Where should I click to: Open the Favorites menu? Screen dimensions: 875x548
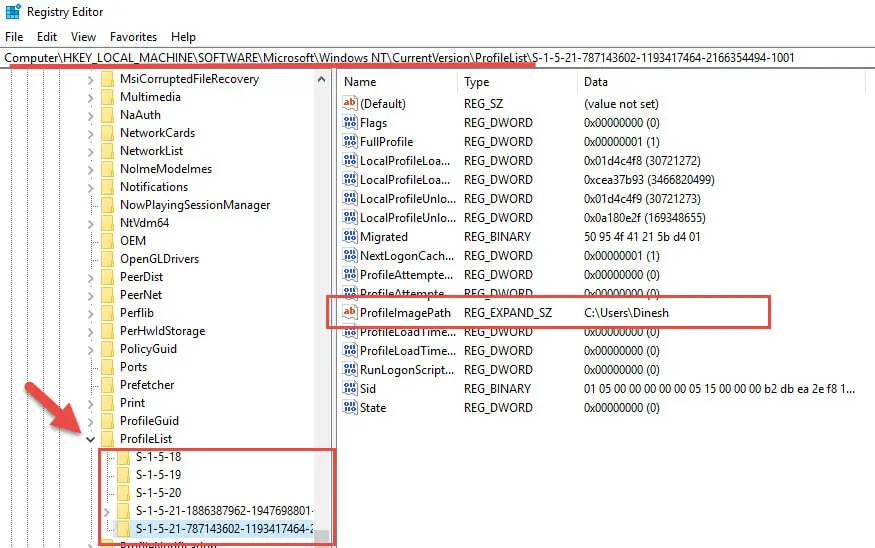(133, 37)
